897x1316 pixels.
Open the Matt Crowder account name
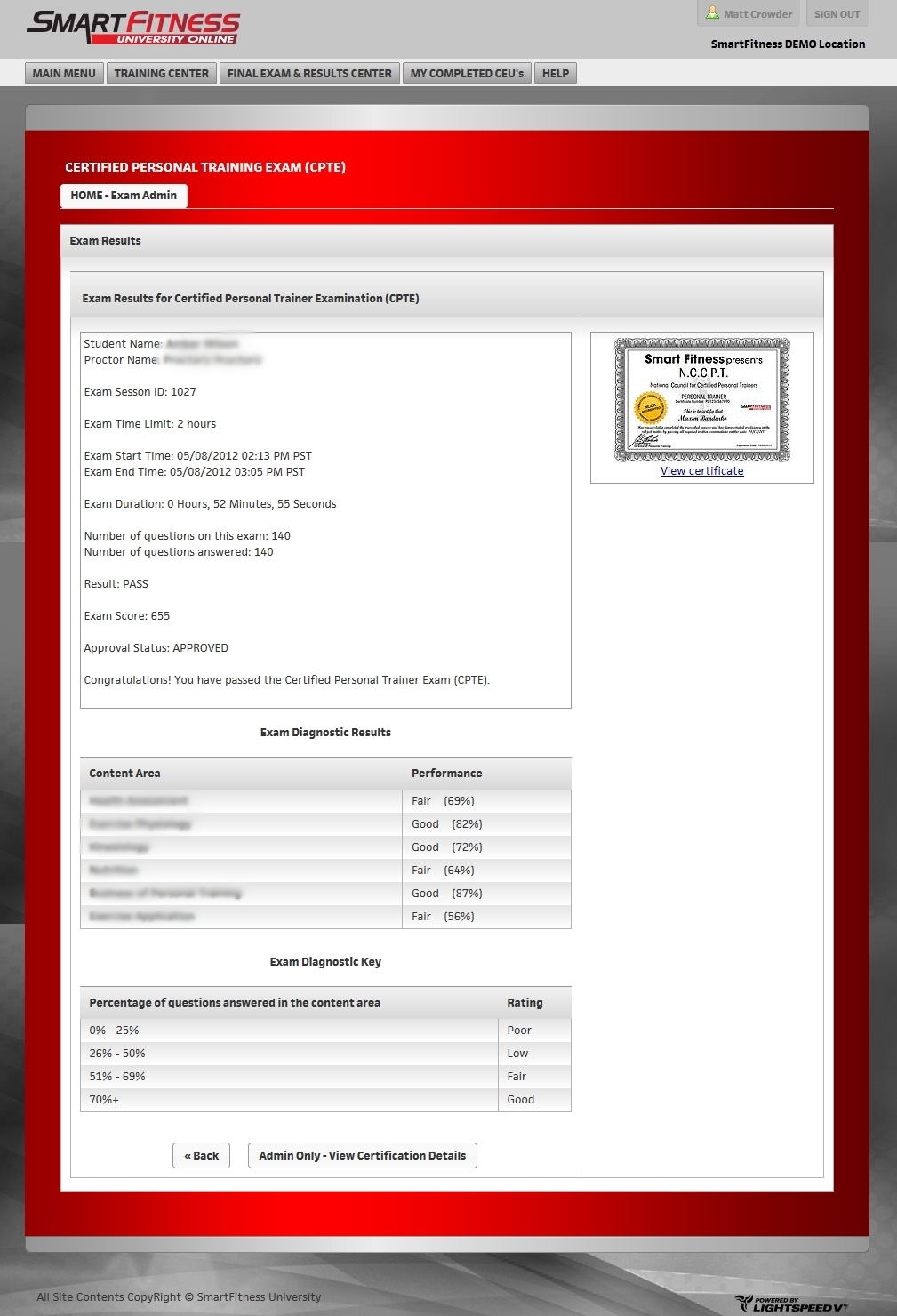tap(757, 14)
